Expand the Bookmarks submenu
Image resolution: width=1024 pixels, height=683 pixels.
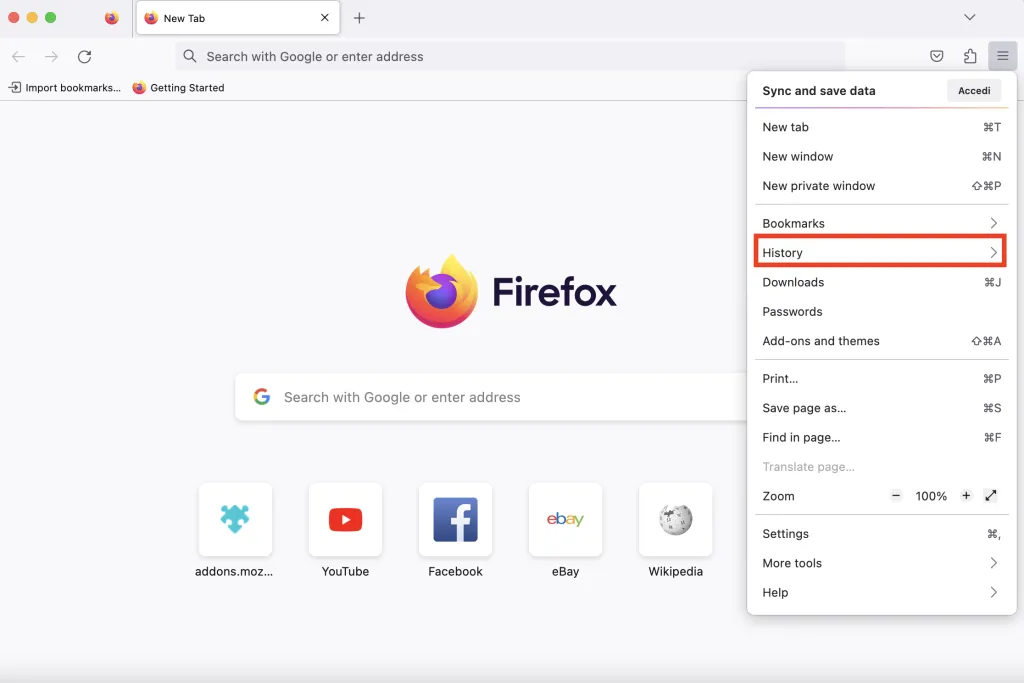click(x=880, y=222)
